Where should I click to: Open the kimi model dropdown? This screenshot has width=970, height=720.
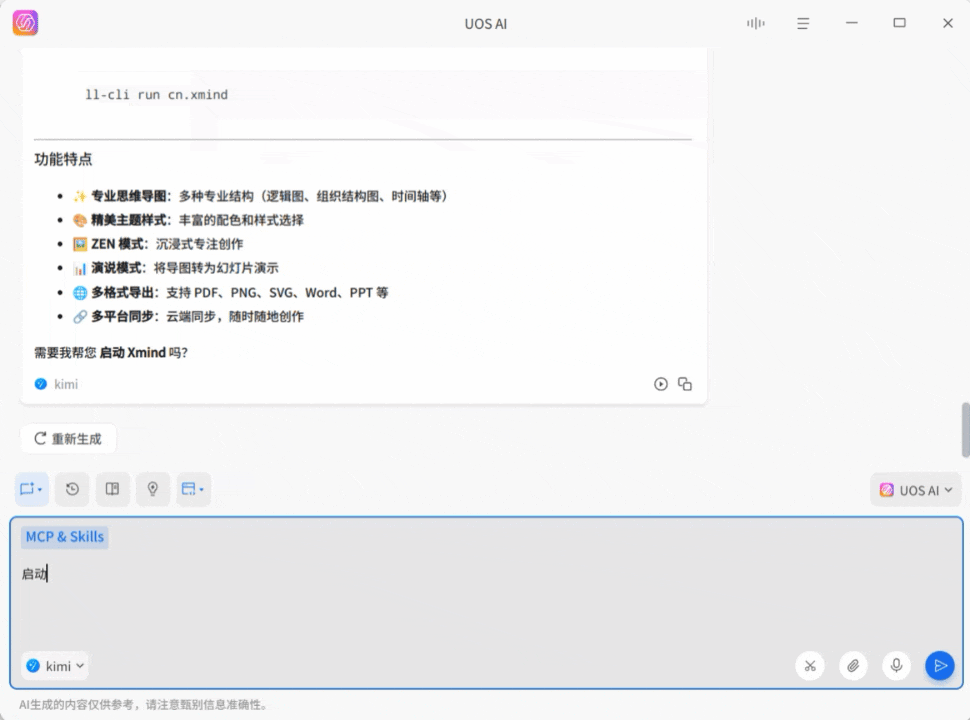[x=55, y=666]
